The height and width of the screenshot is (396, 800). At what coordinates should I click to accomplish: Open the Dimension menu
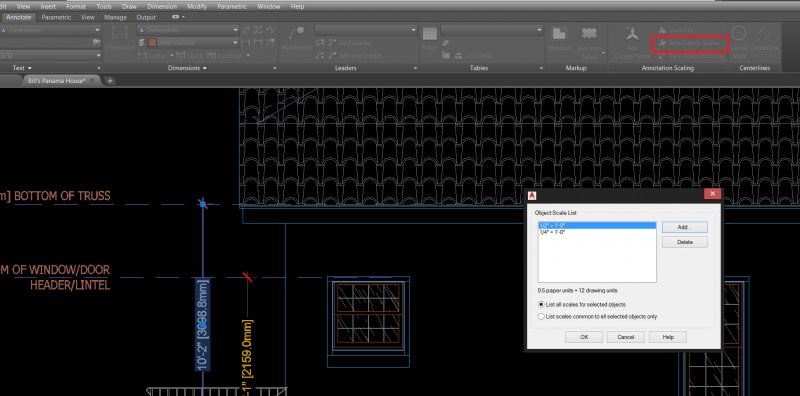162,7
